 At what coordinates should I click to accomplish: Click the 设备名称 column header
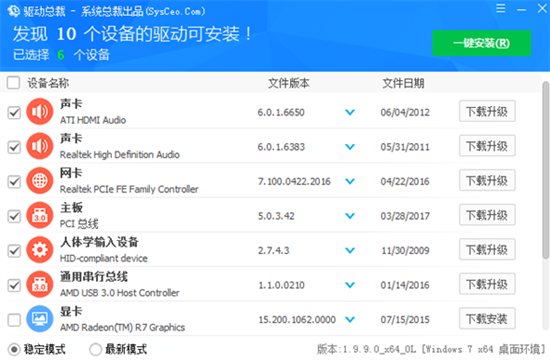tap(48, 83)
